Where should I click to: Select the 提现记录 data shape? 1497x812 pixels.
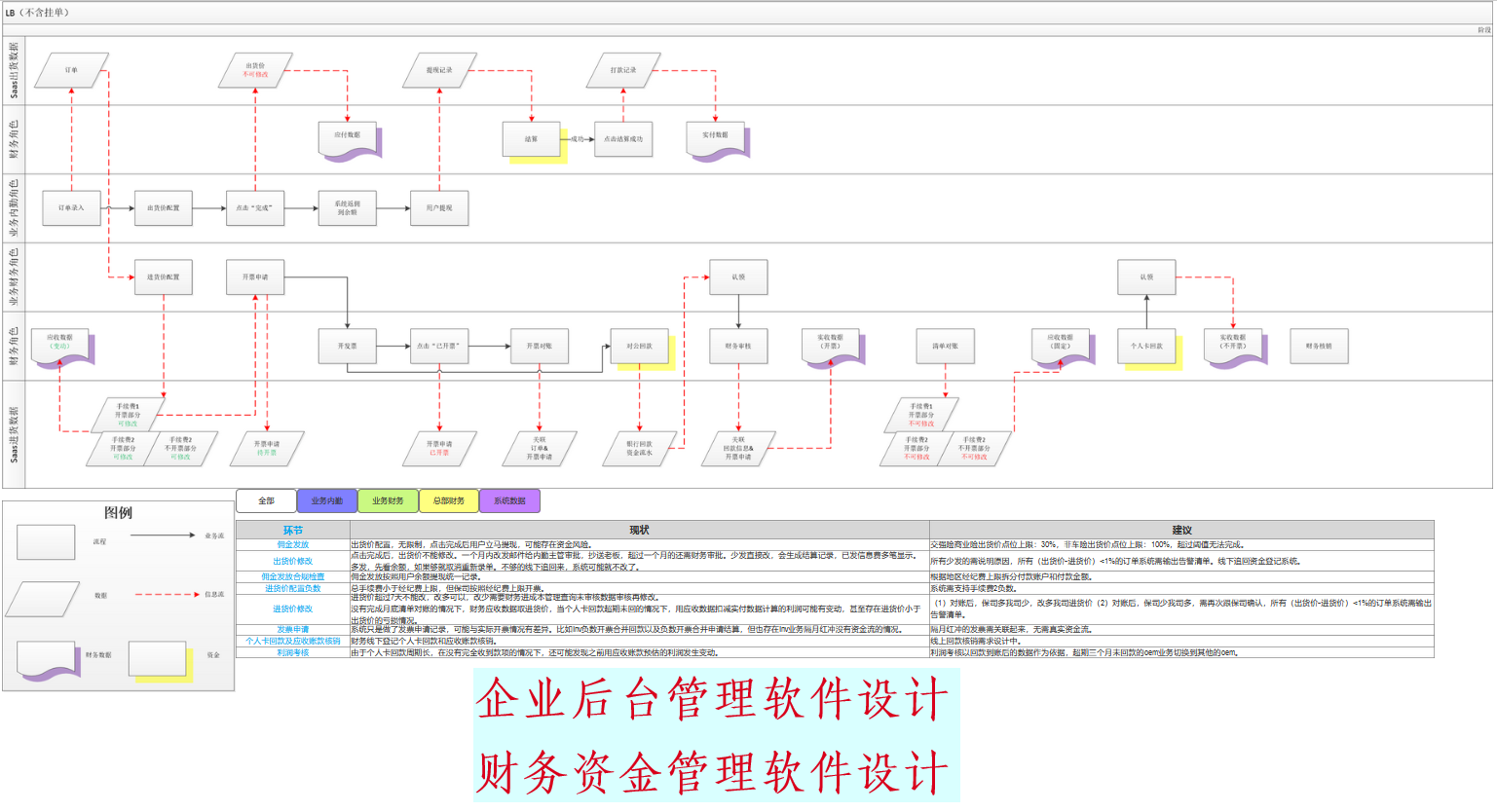(439, 70)
